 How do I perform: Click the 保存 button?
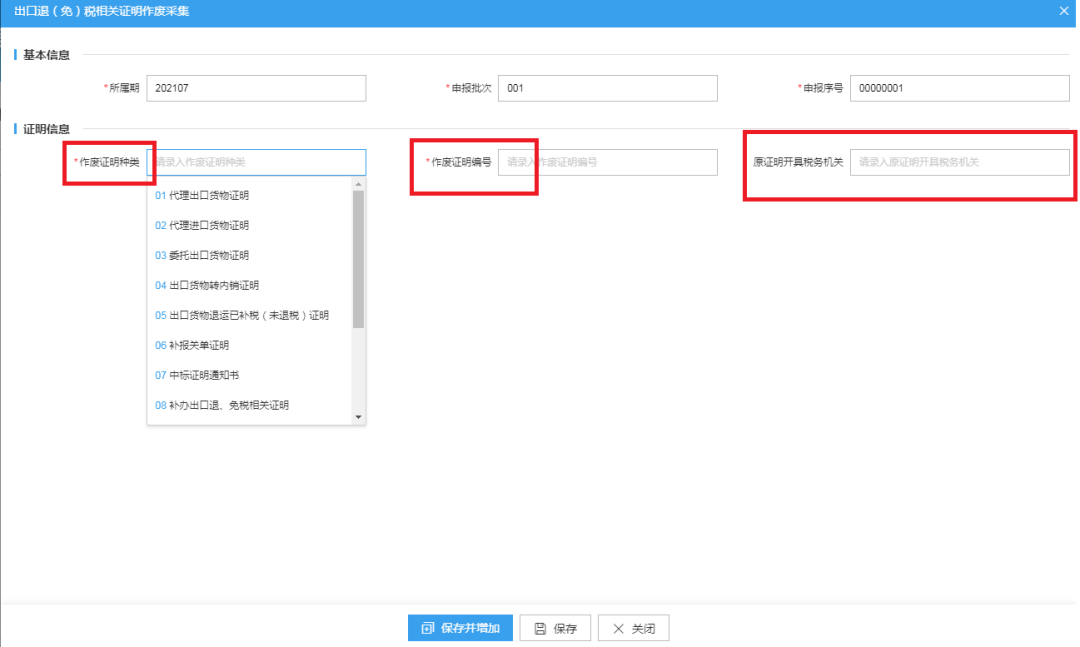pyautogui.click(x=555, y=628)
